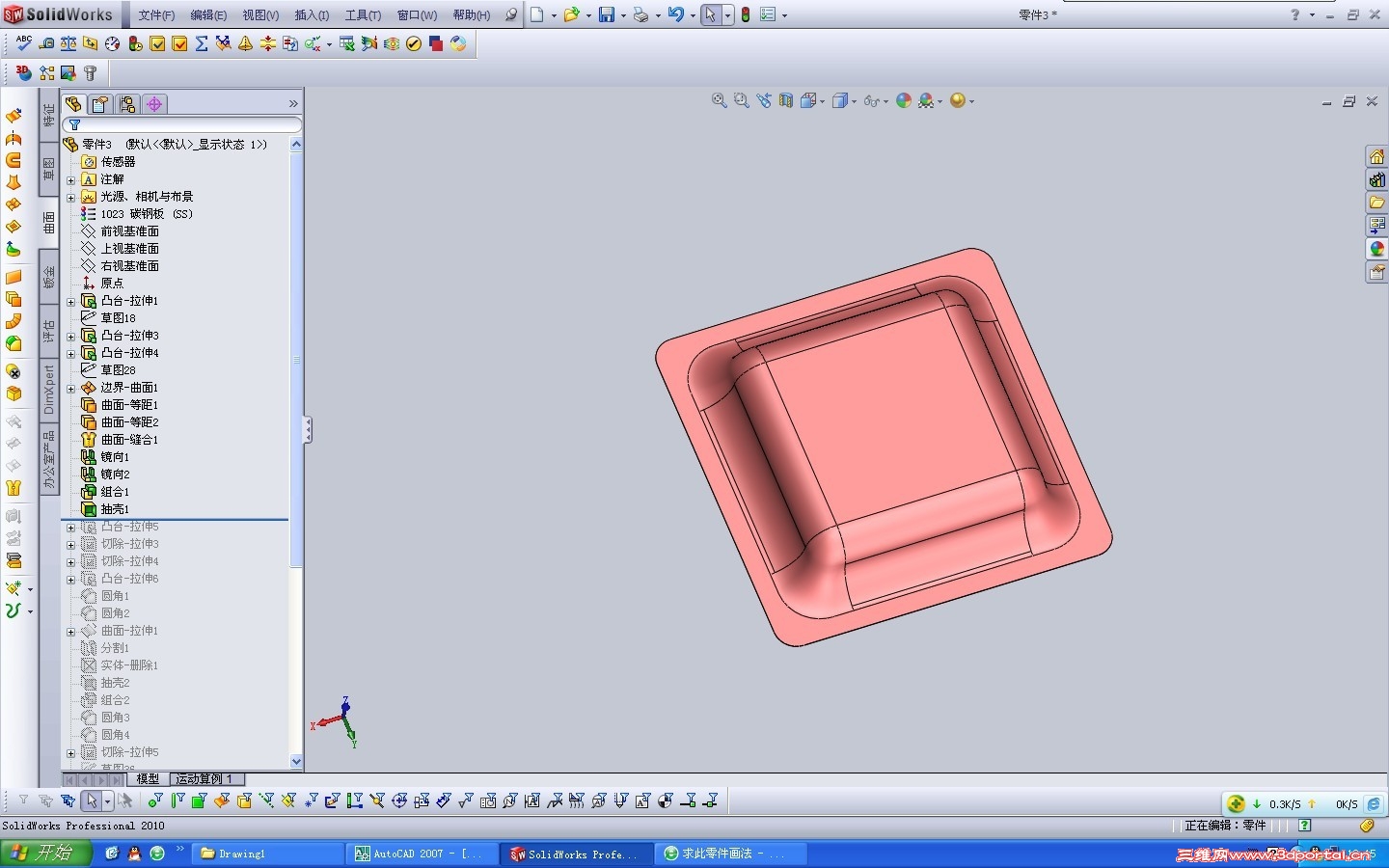
Task: Open the Design Library icon on right pane
Action: 1376,179
